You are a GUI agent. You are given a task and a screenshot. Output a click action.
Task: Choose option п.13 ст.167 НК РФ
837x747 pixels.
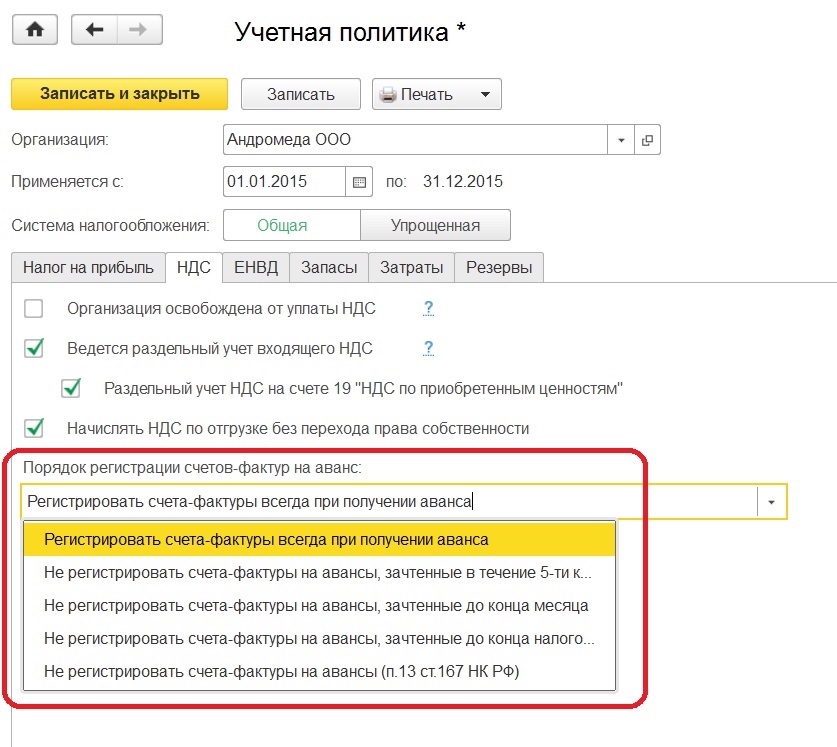[319, 671]
